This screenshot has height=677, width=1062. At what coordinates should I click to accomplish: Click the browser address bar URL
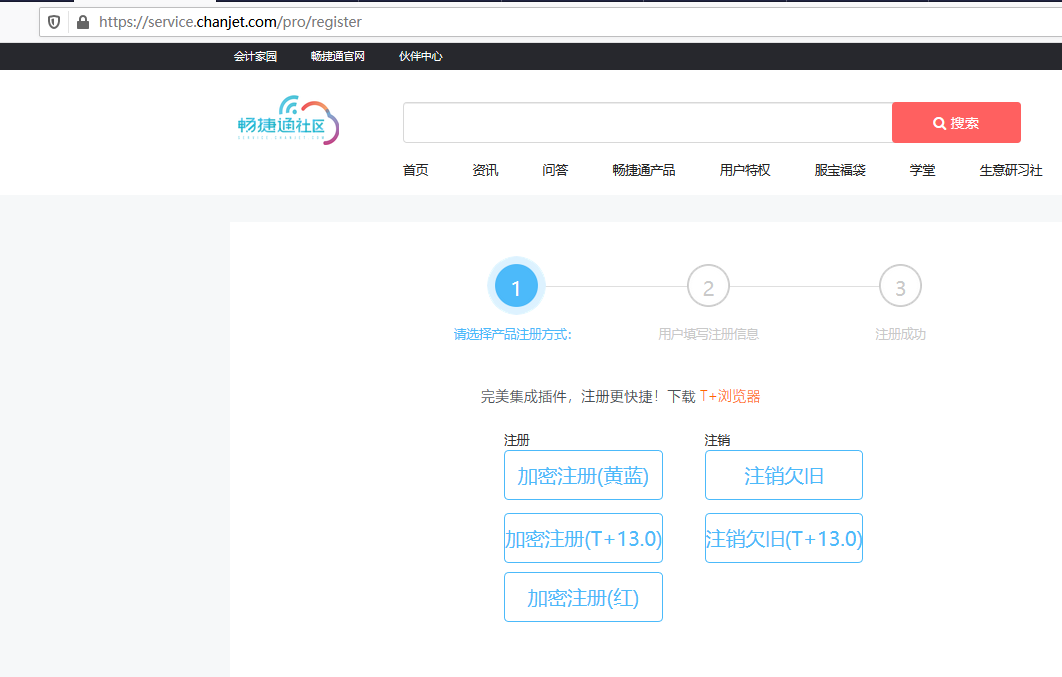[x=230, y=22]
